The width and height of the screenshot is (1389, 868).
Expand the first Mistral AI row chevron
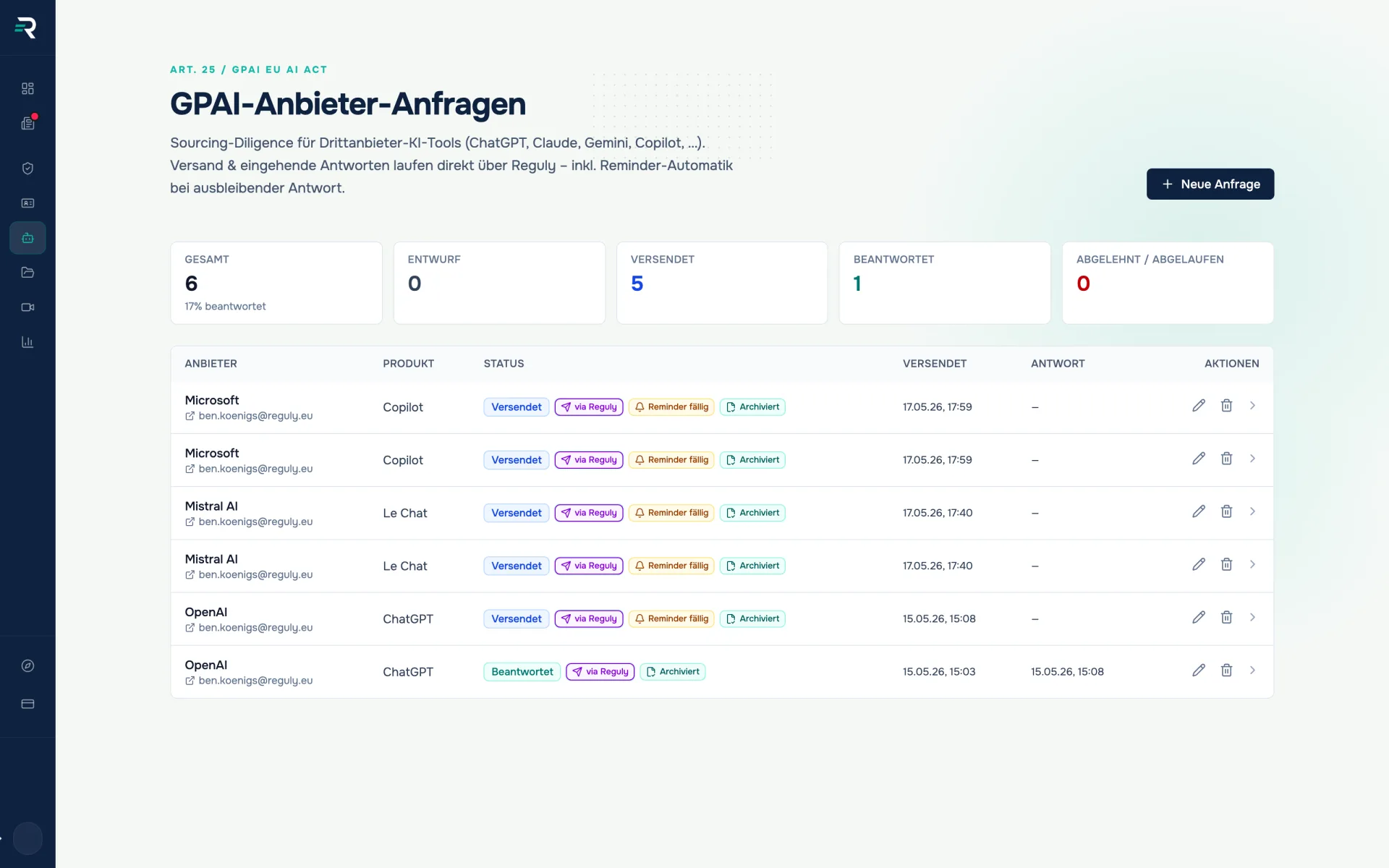click(x=1252, y=511)
